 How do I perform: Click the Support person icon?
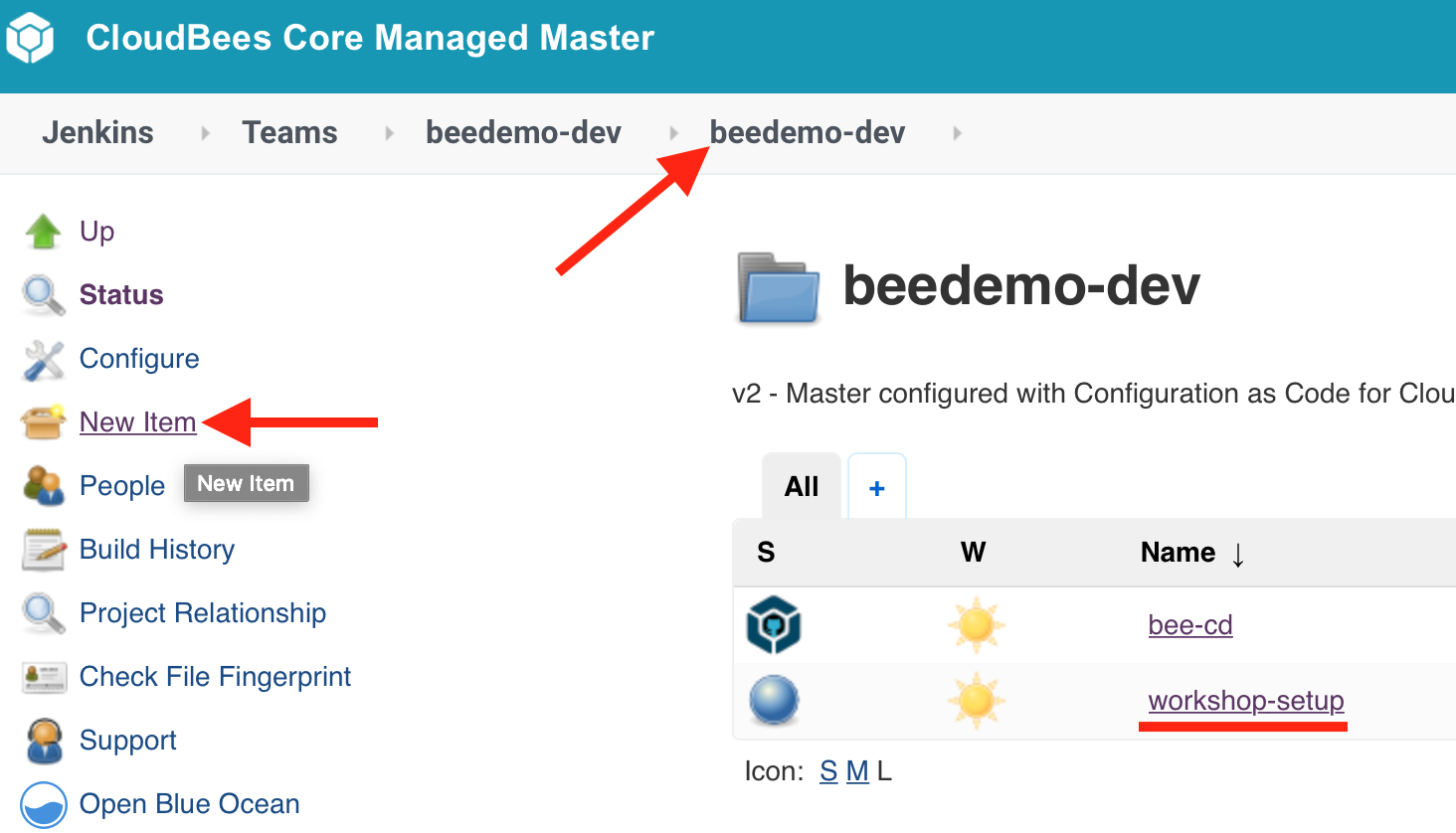tap(44, 741)
